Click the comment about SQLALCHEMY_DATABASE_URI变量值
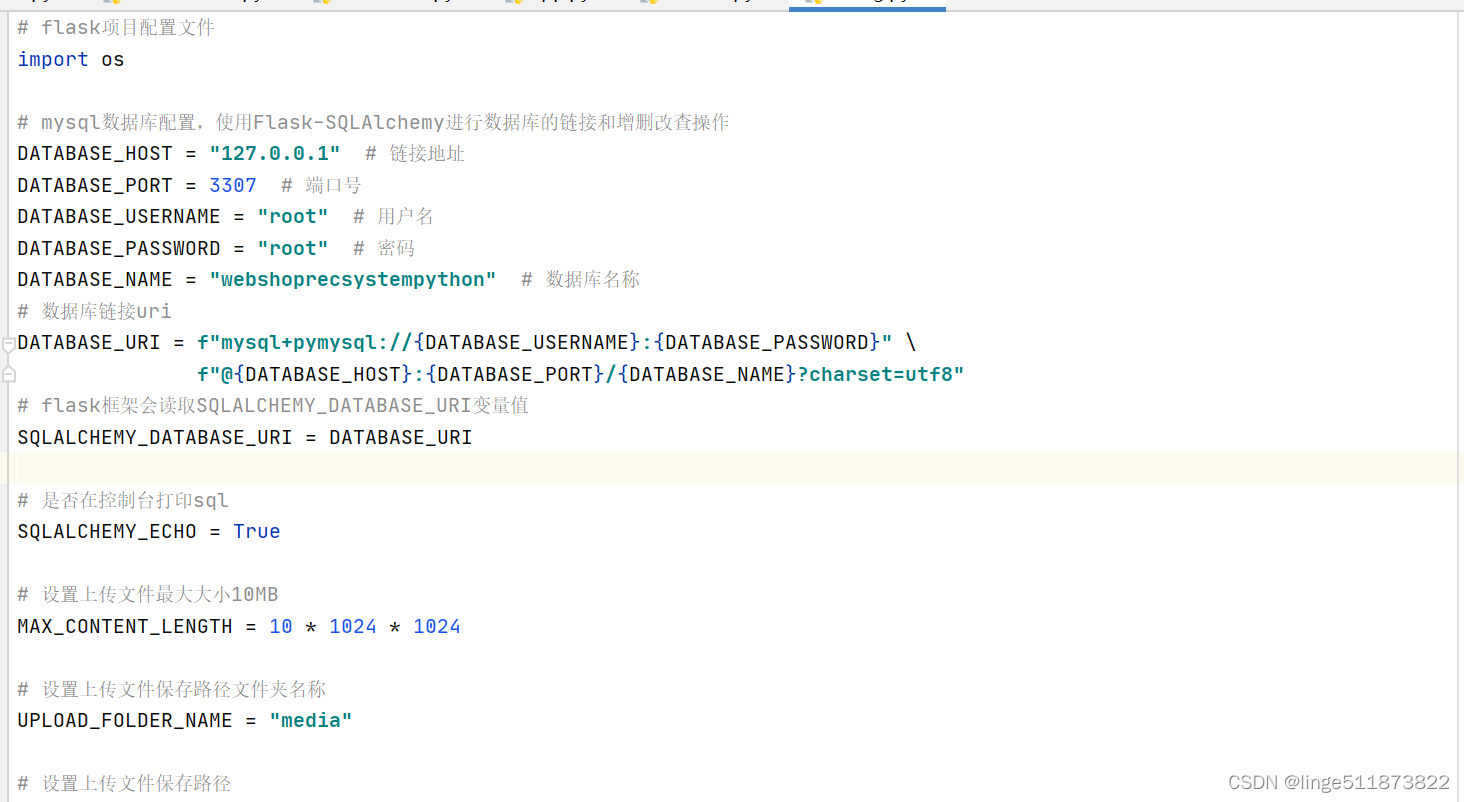The width and height of the screenshot is (1464, 802). 273,405
